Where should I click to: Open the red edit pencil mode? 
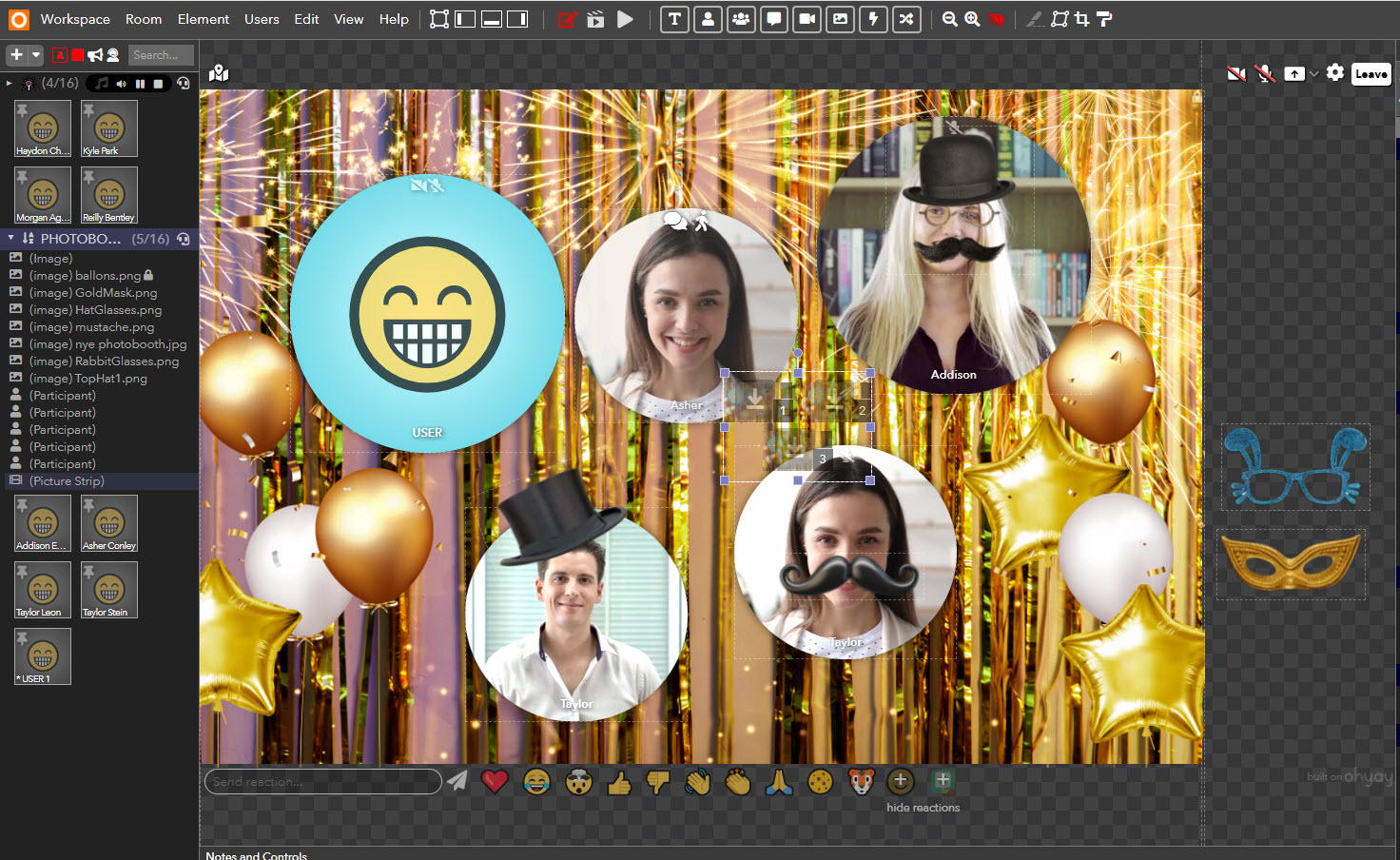[568, 19]
